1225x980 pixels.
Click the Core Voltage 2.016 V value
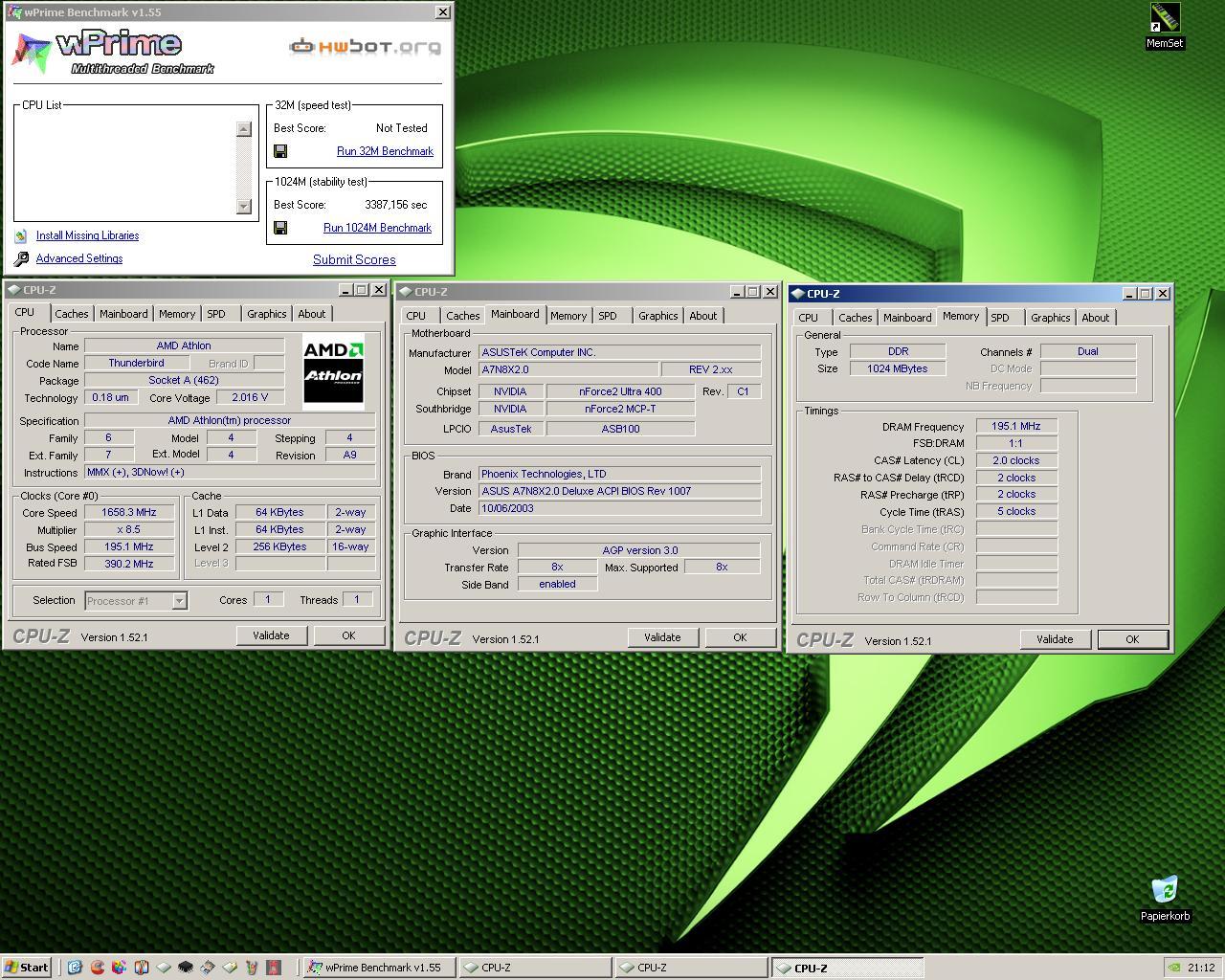[250, 397]
